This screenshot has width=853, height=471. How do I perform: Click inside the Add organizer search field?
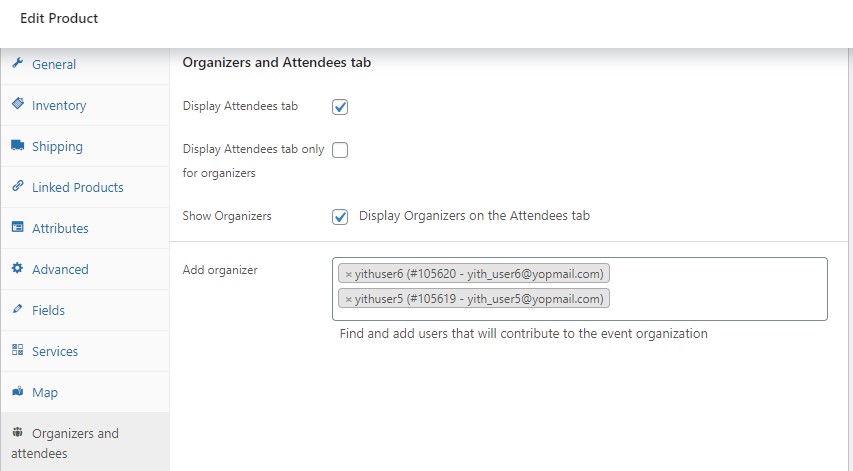pos(720,299)
